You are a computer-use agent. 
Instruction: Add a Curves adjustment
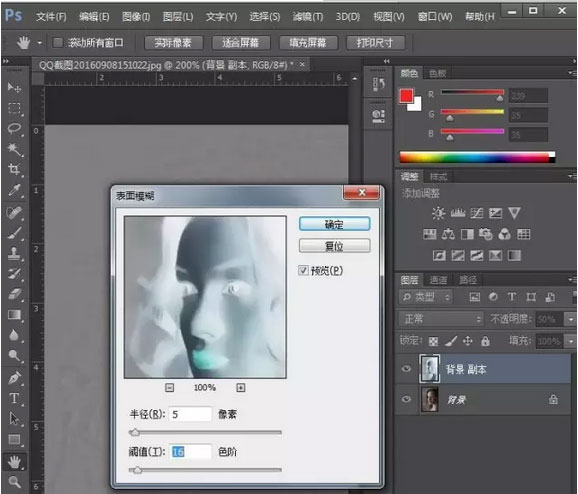477,213
